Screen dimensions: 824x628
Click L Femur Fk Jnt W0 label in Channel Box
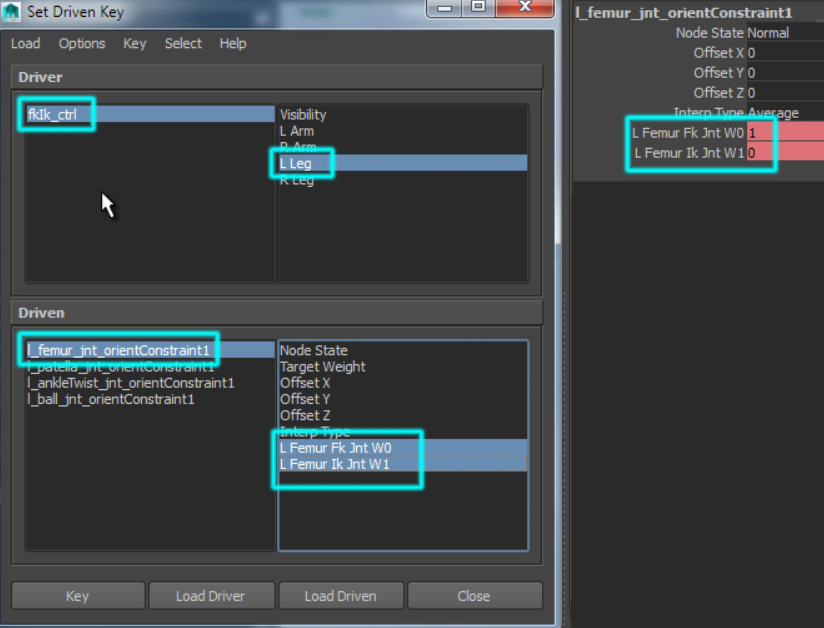click(x=688, y=133)
